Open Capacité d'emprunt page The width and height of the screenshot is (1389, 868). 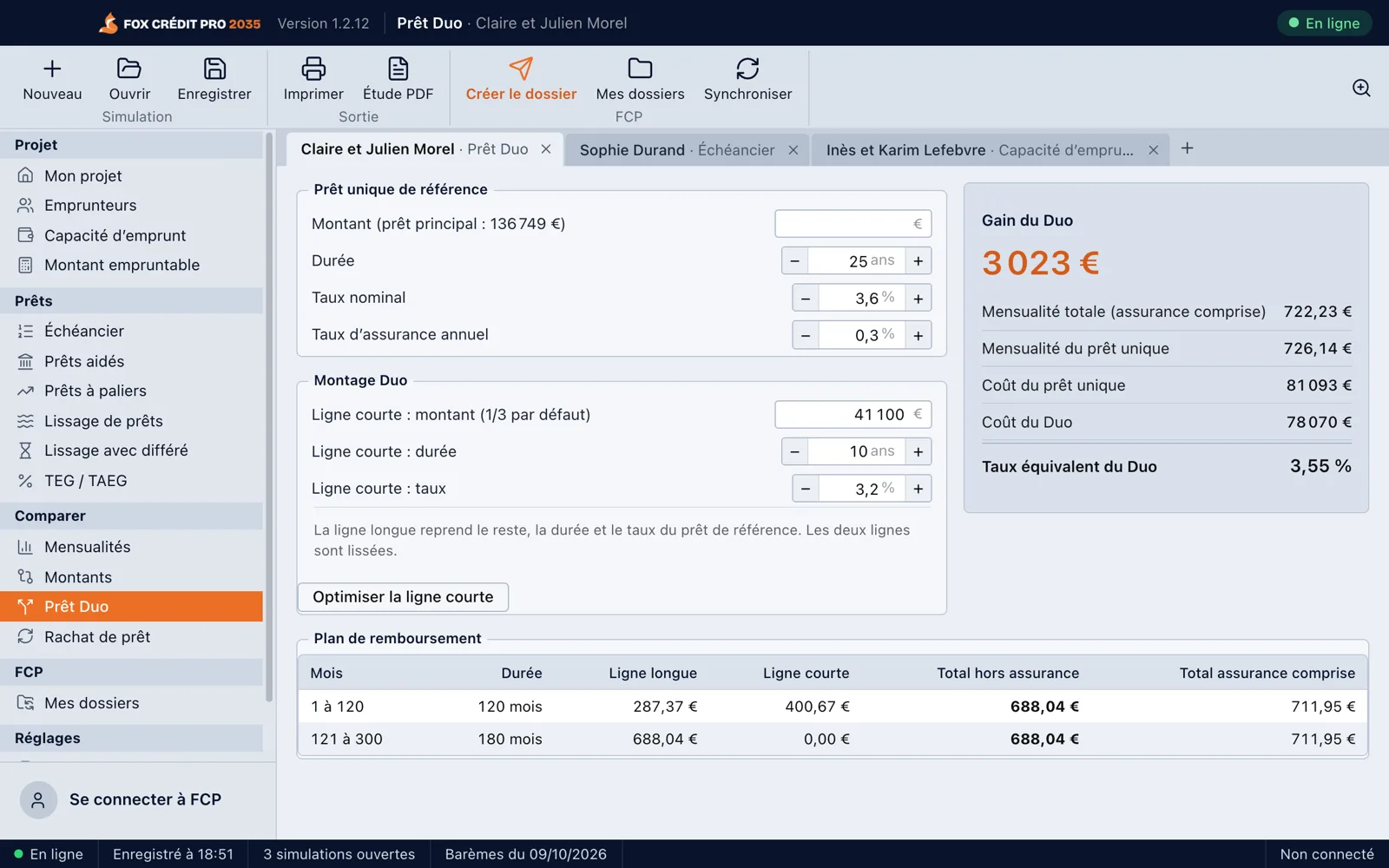132,235
